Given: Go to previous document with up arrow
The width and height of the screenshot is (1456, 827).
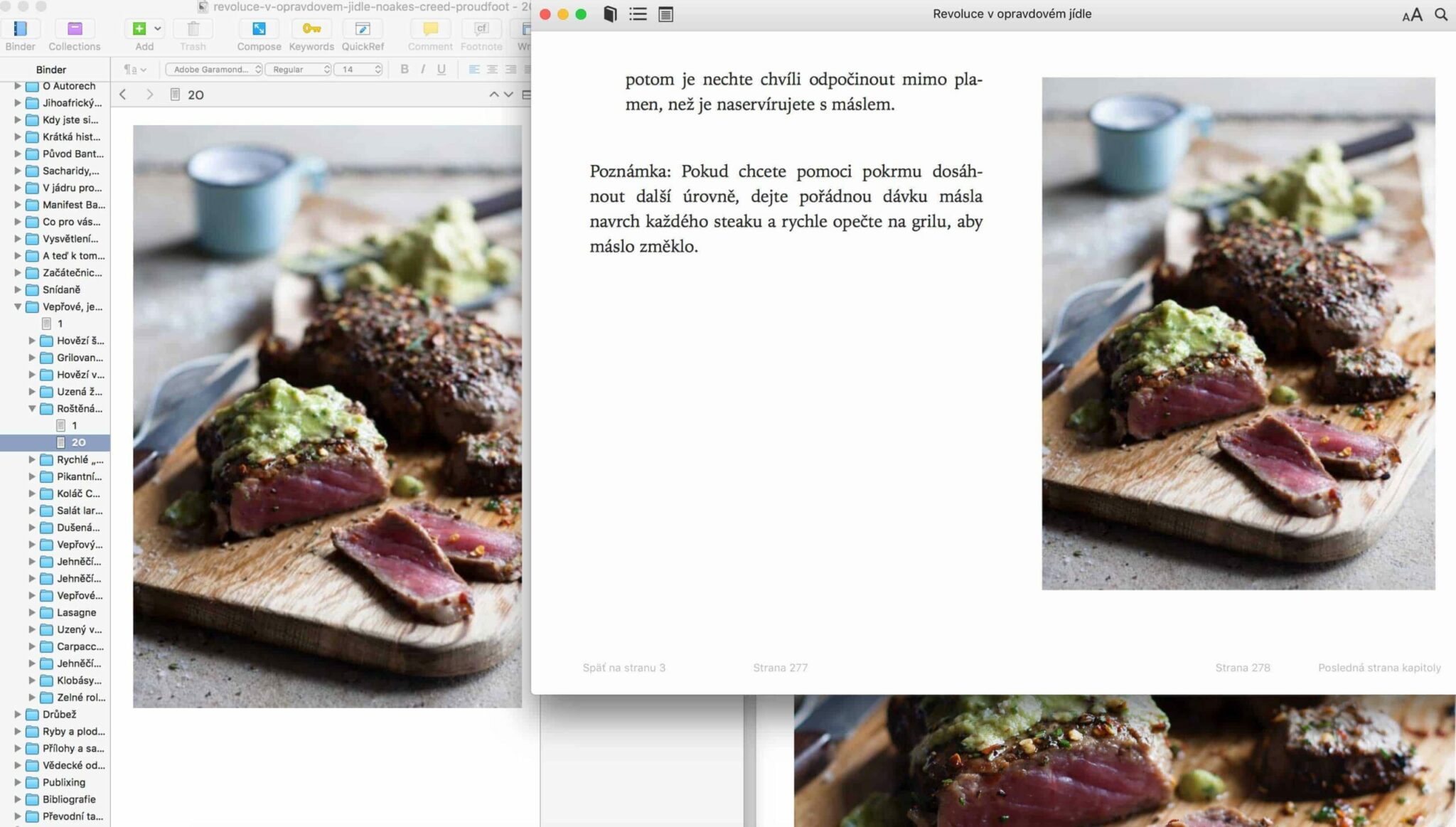Looking at the screenshot, I should pos(494,95).
